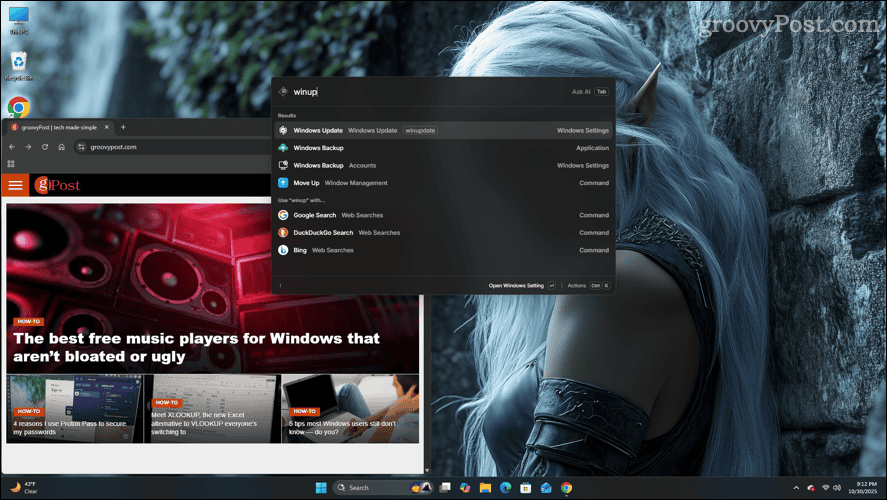This screenshot has height=500, width=887.
Task: Open Chrome from the taskbar
Action: [566, 488]
